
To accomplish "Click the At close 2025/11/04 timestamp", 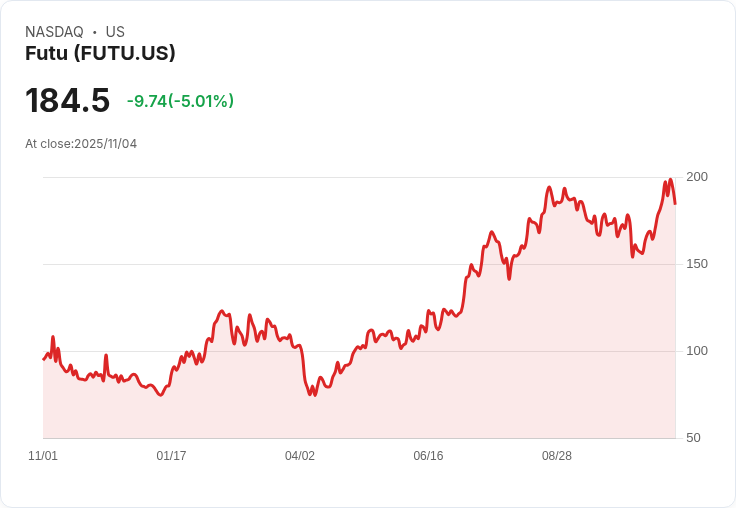I will coord(81,144).
